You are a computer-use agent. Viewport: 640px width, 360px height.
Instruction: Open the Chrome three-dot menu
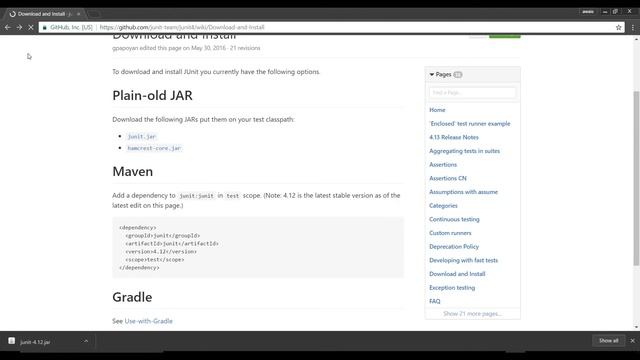[x=633, y=27]
